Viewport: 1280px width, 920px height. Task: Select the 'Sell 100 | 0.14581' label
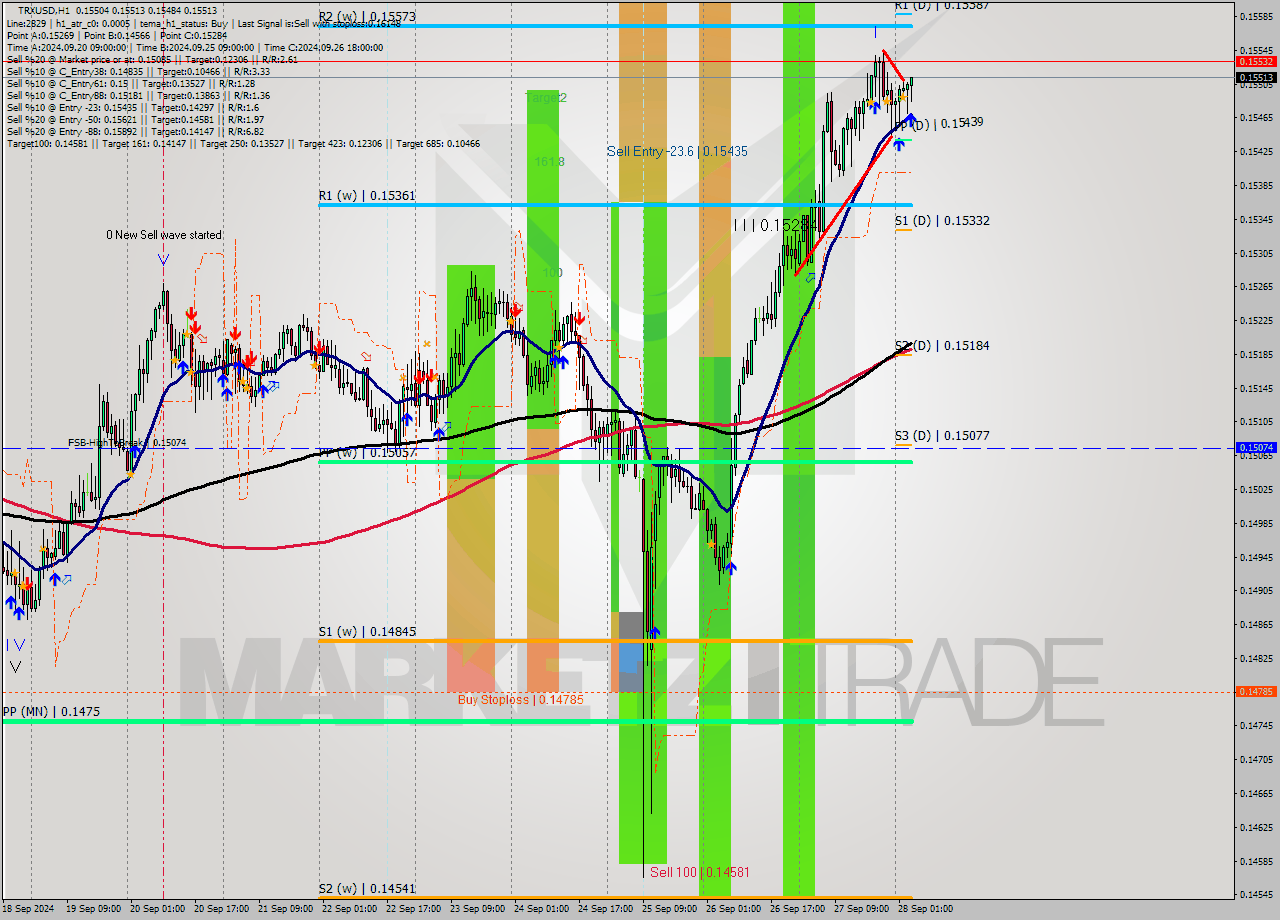pos(699,872)
